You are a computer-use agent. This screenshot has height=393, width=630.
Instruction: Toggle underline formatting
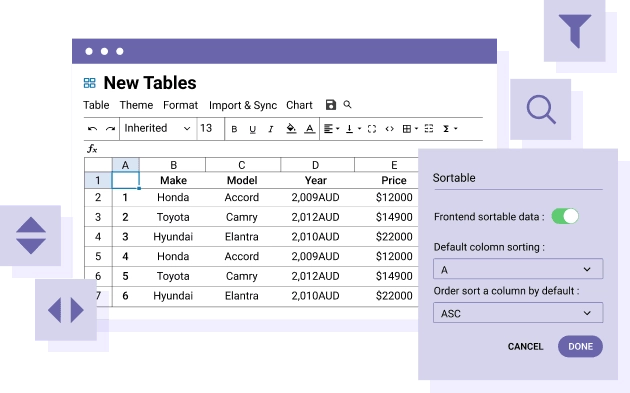(x=252, y=129)
